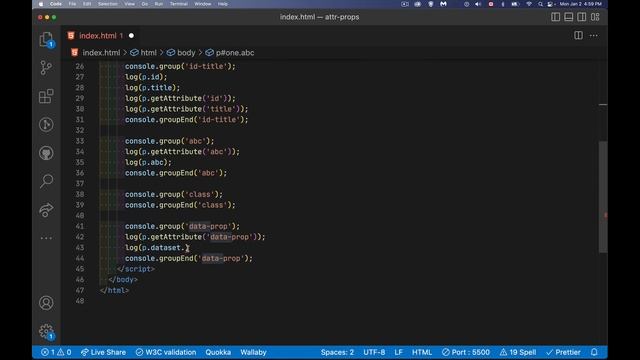Open the Run menu

(158, 4)
